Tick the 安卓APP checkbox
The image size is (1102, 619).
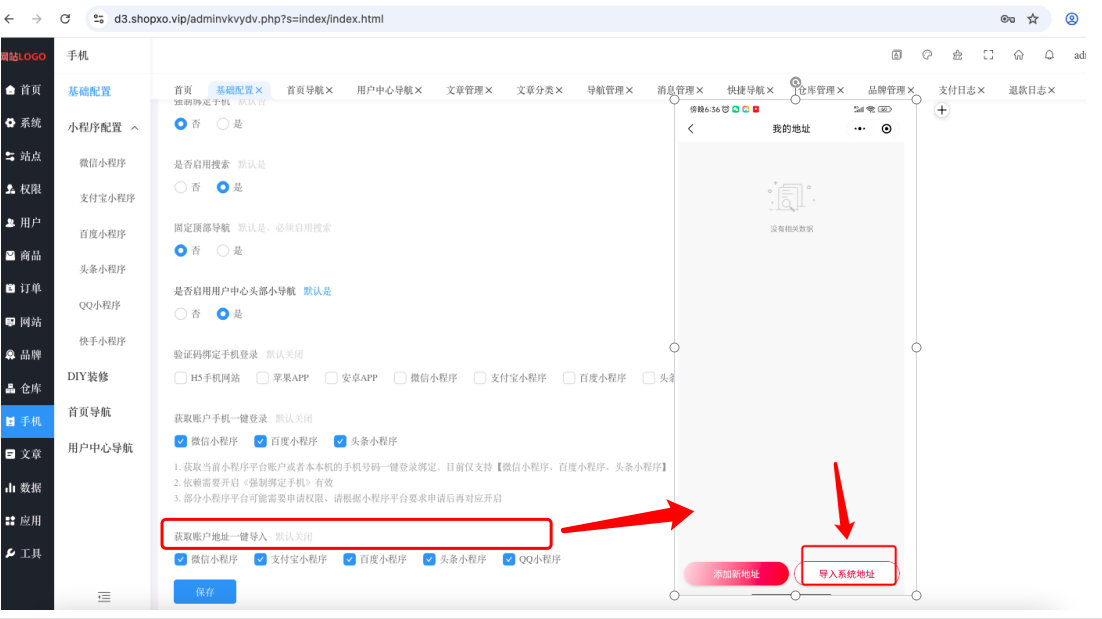click(331, 378)
